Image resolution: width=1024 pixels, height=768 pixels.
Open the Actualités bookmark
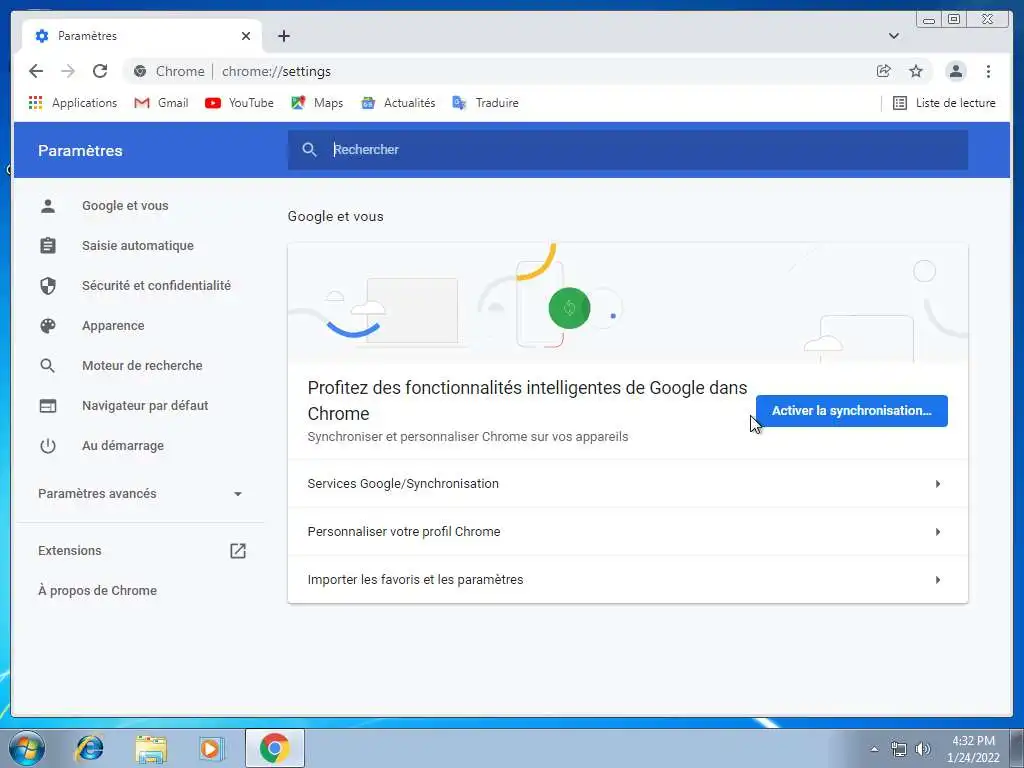[398, 103]
